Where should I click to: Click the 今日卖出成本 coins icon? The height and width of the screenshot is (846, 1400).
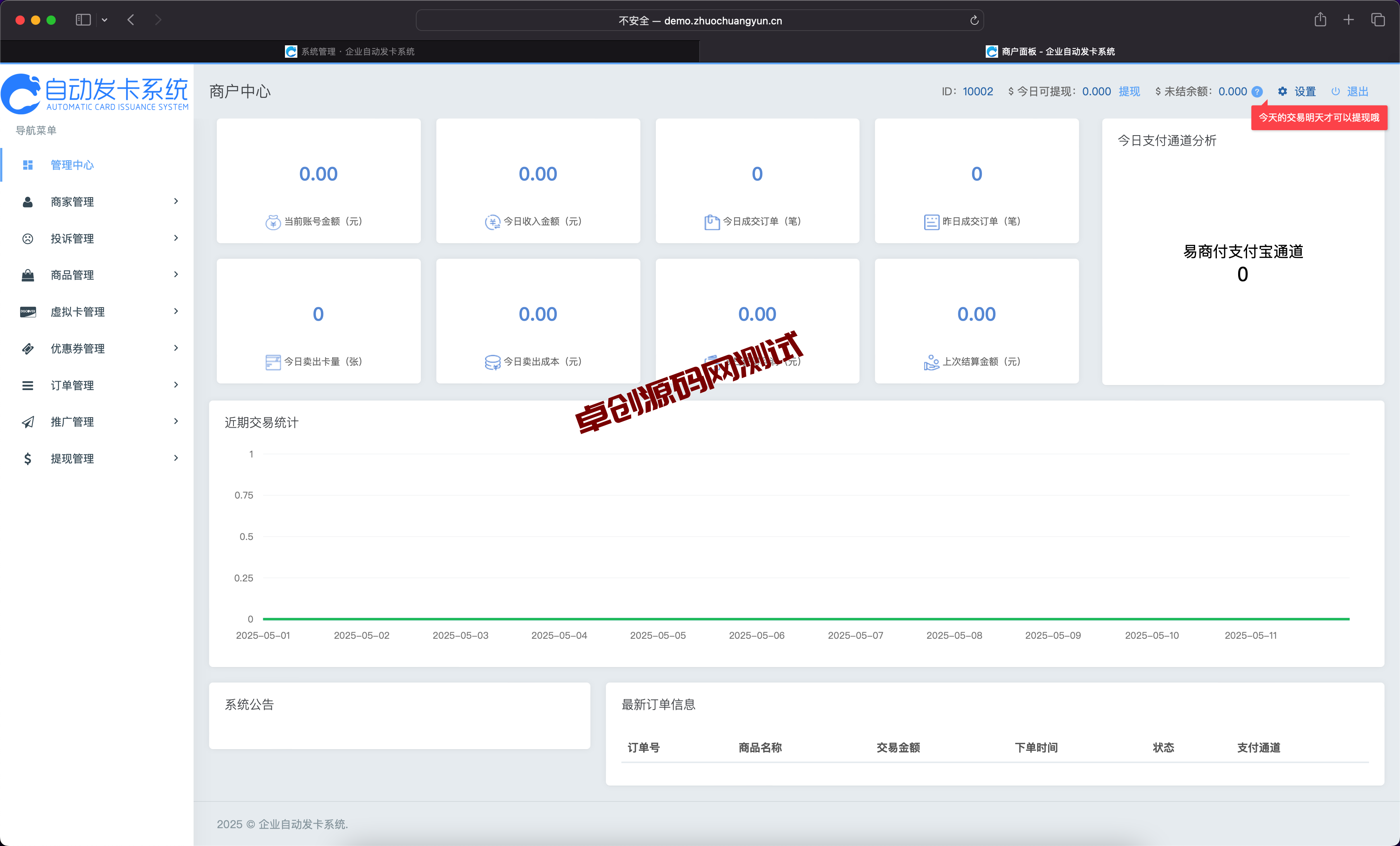(492, 362)
